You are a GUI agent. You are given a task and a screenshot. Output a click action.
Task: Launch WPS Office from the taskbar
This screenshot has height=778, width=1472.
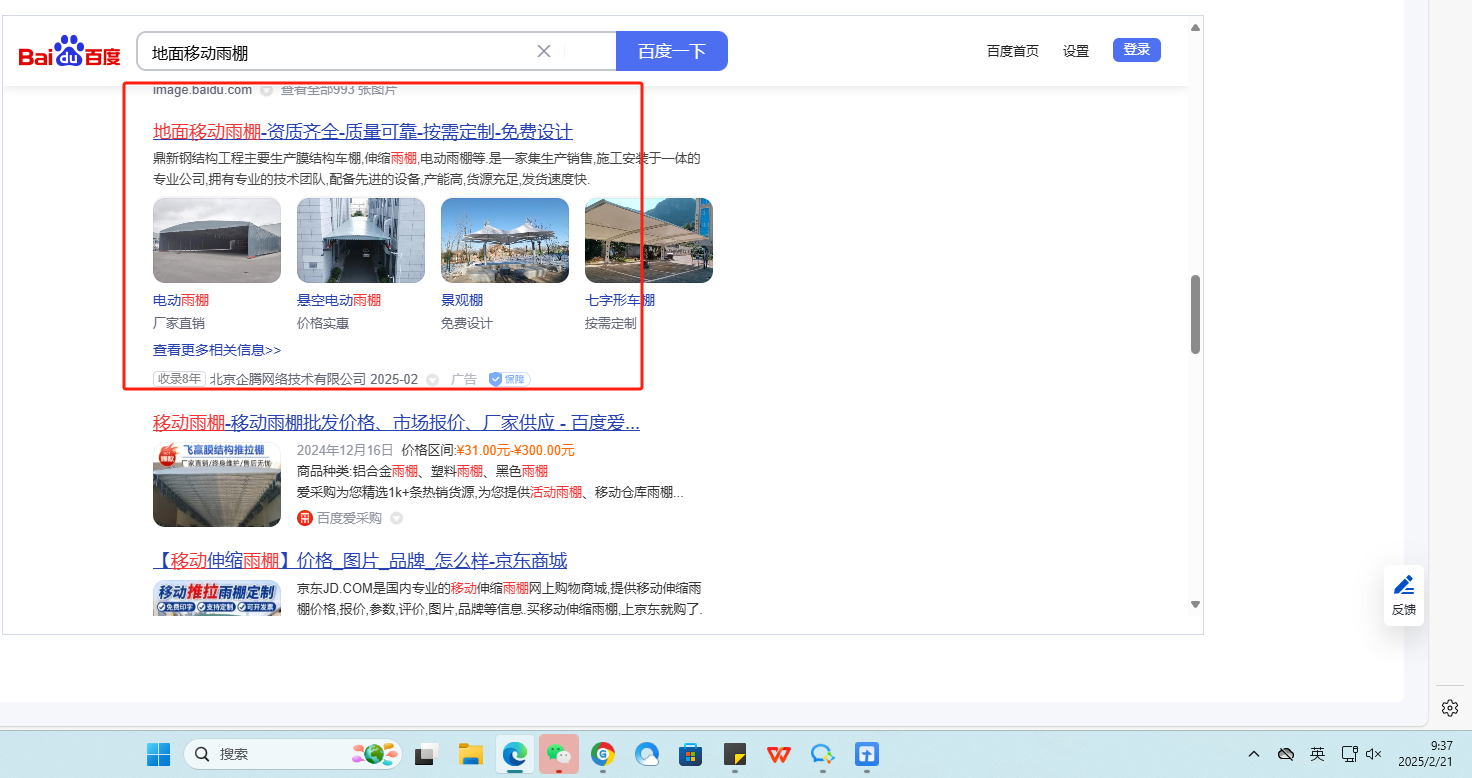(x=778, y=754)
